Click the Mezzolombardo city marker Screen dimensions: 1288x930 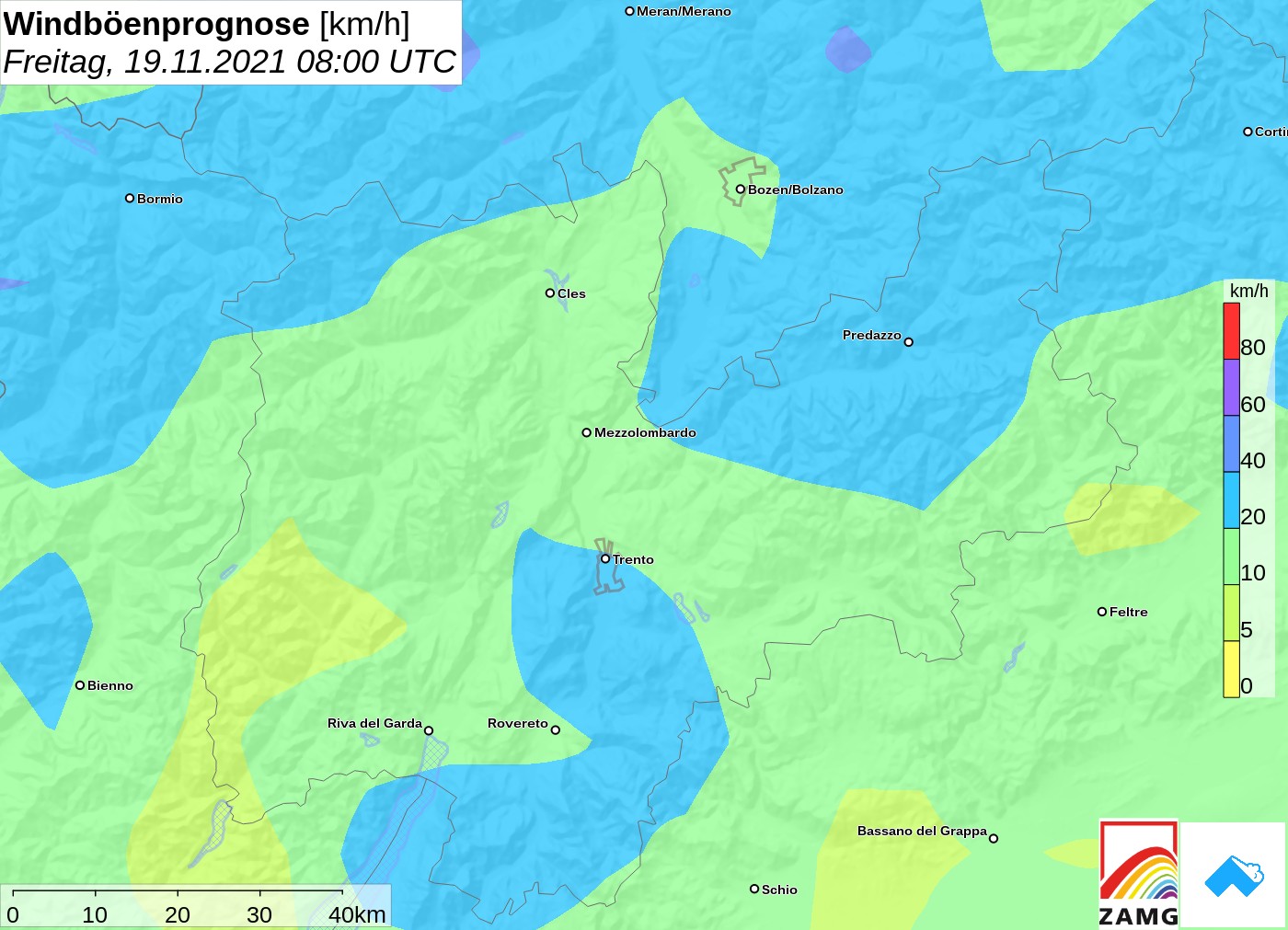587,432
